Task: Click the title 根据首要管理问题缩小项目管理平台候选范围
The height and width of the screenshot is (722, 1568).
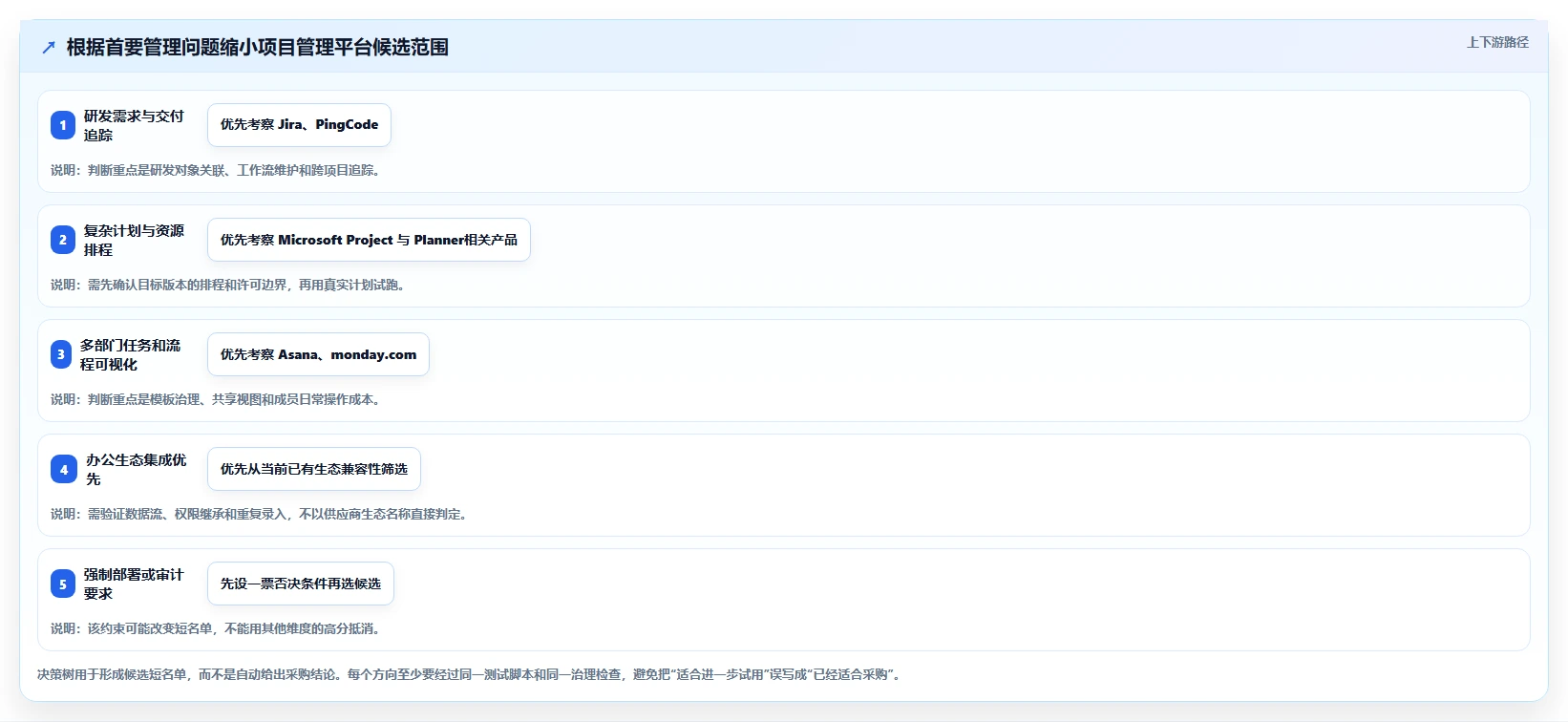Action: tap(258, 48)
